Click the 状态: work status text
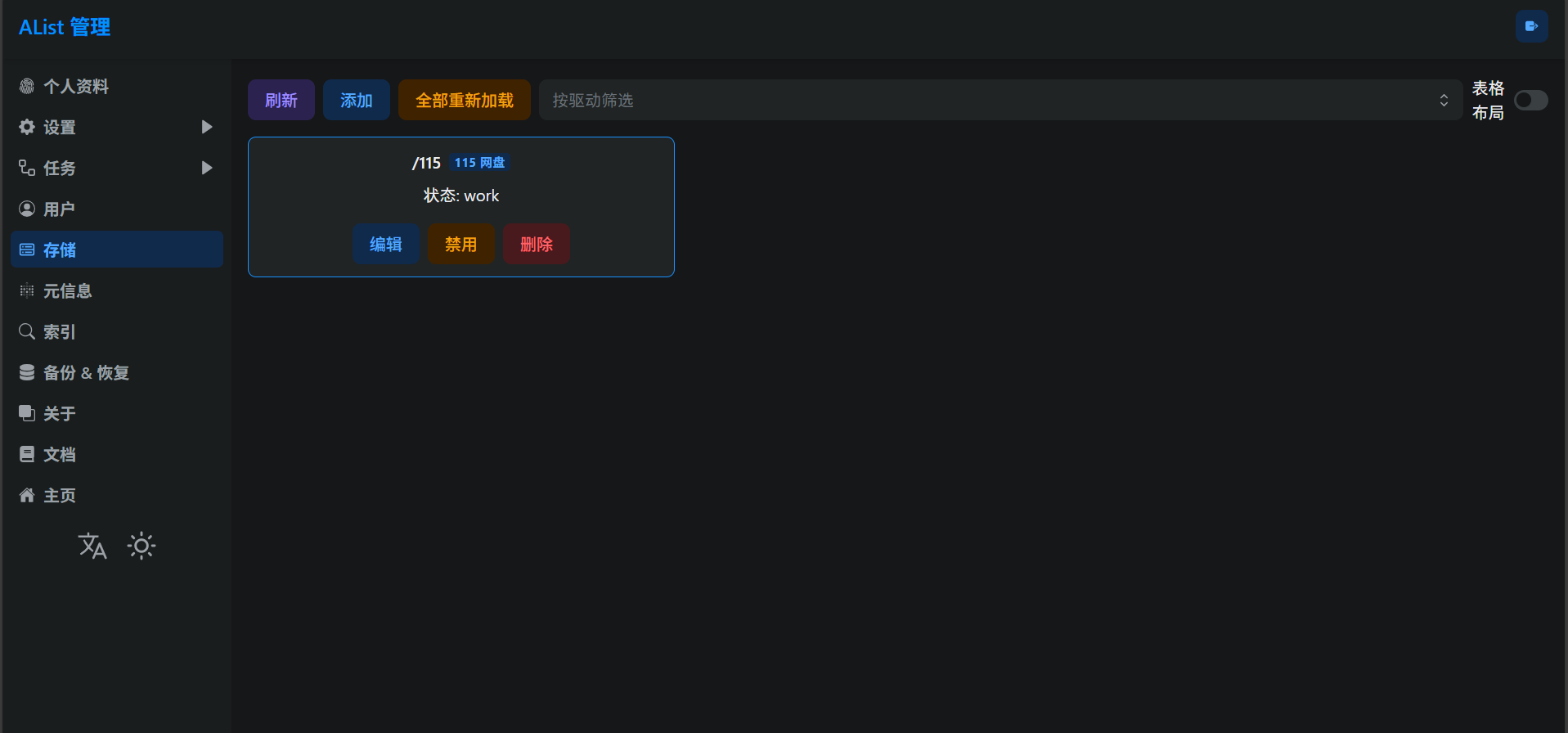1568x733 pixels. click(x=461, y=196)
